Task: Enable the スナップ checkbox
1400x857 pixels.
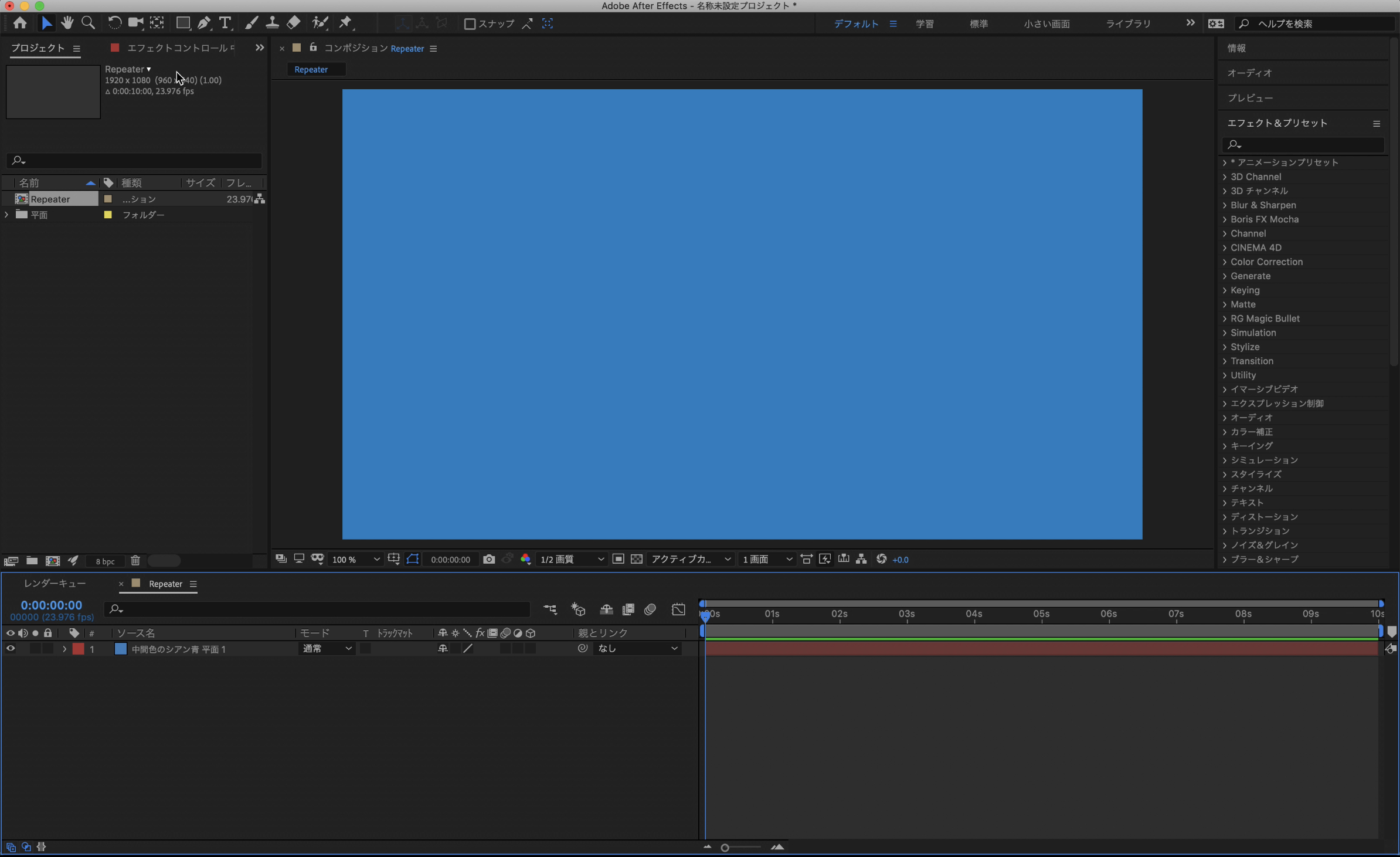Action: click(470, 24)
